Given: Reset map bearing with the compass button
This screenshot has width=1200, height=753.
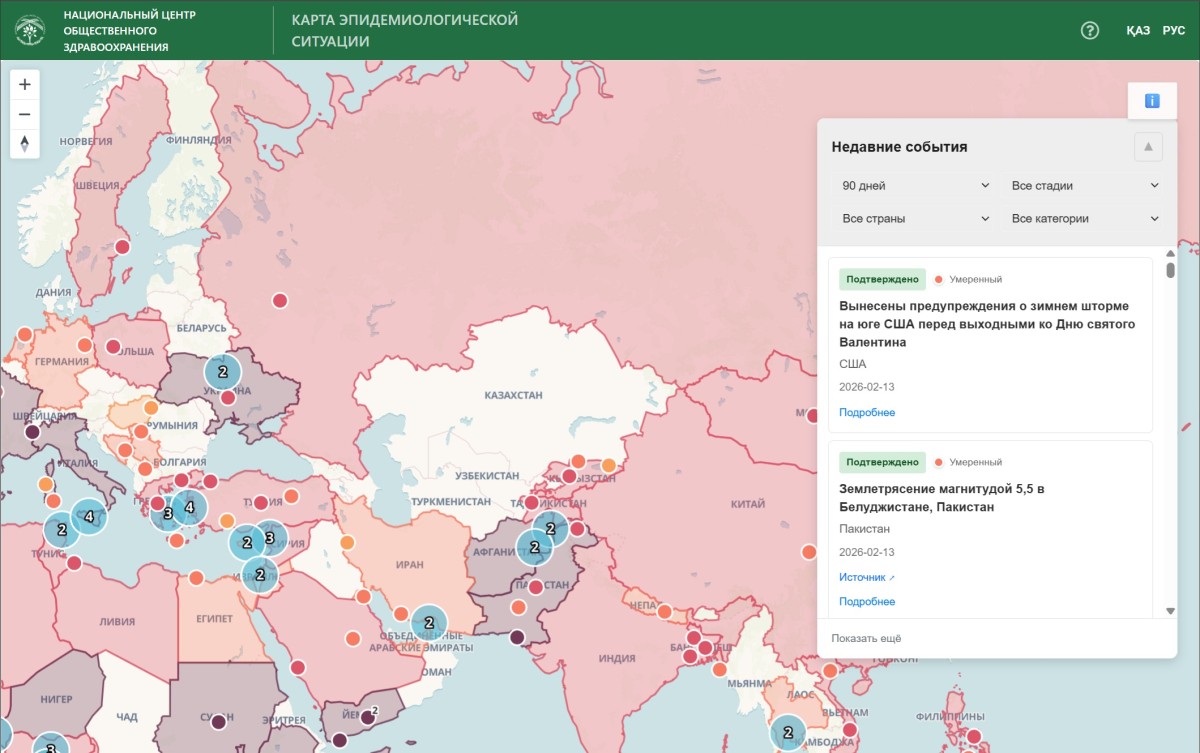Looking at the screenshot, I should [x=25, y=144].
